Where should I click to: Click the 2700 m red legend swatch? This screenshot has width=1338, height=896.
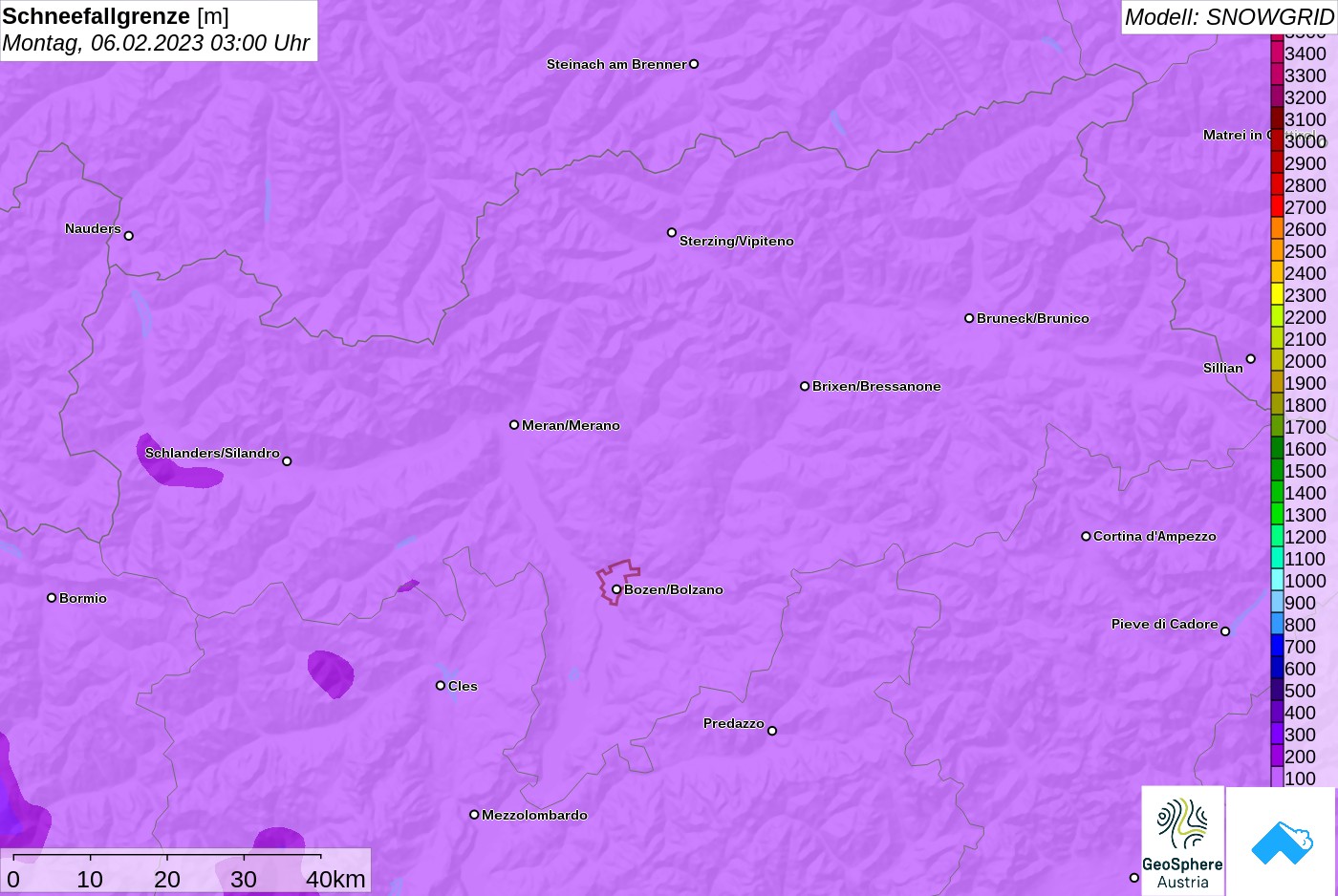(1277, 205)
